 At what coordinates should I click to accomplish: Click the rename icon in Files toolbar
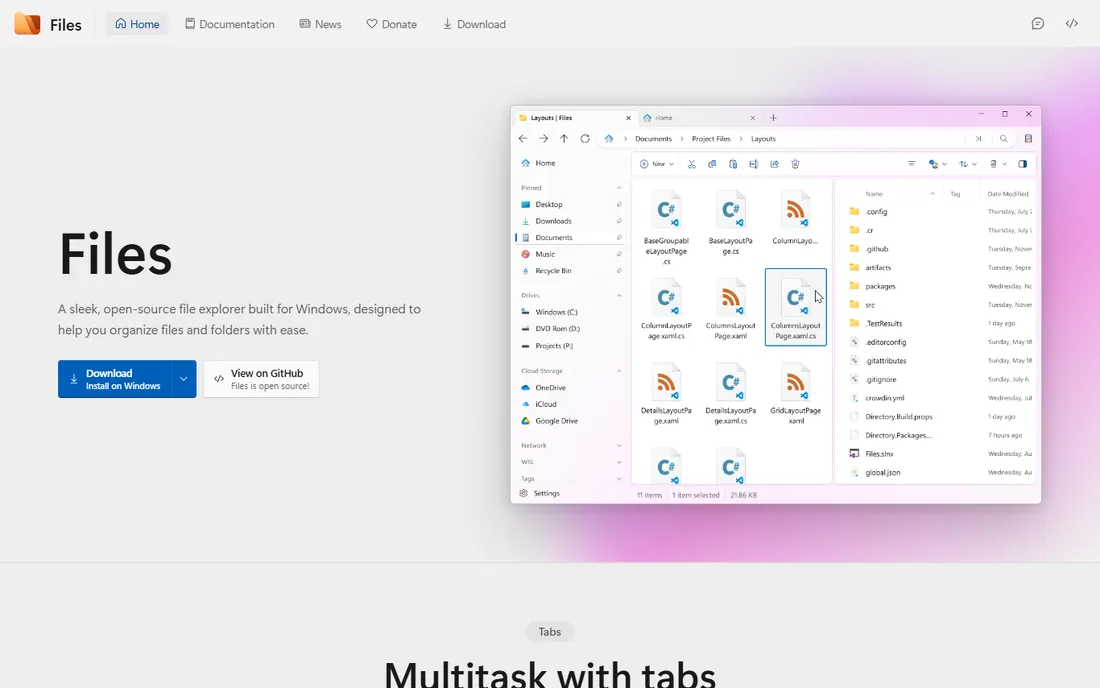coord(753,164)
